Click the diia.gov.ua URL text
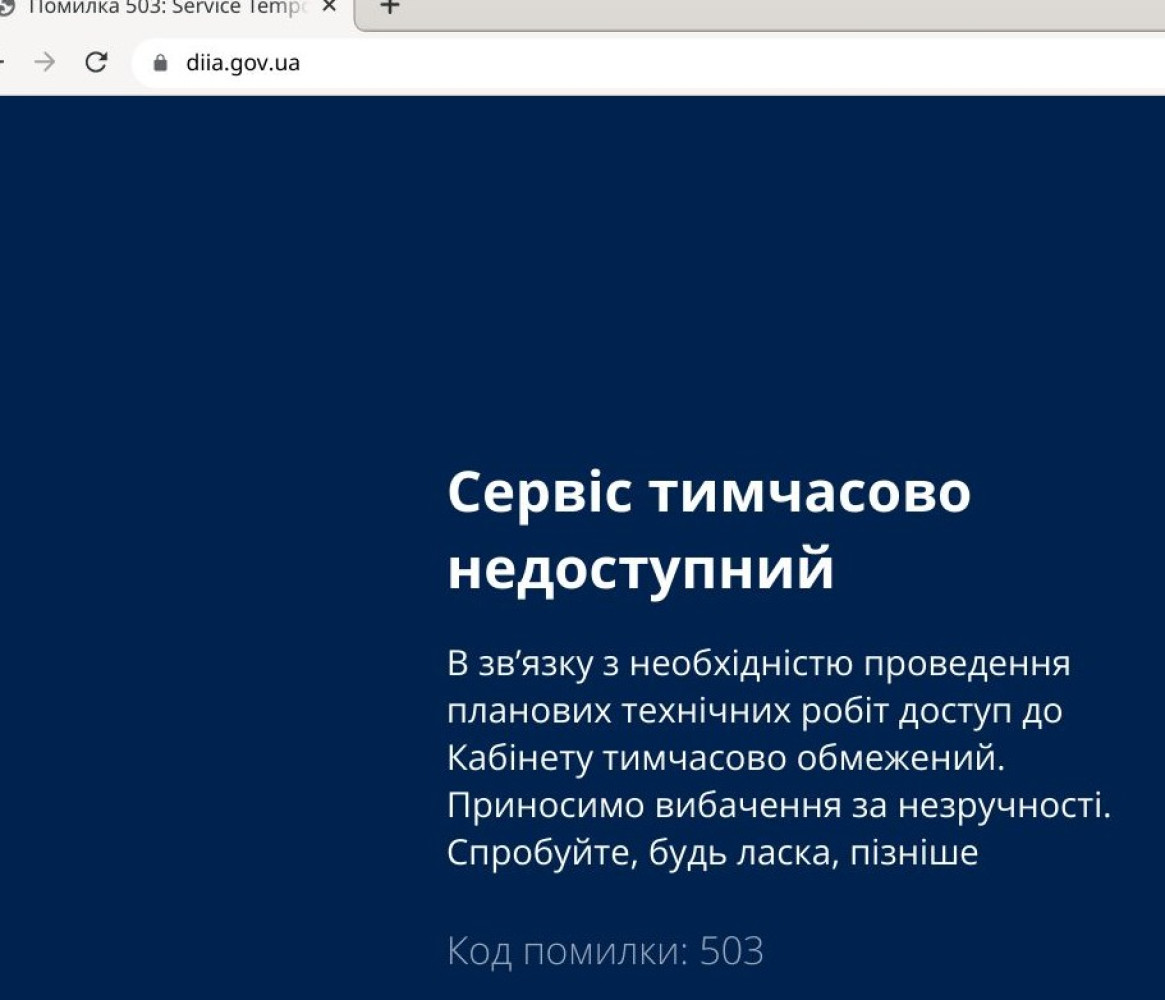This screenshot has width=1165, height=1000. click(x=243, y=63)
